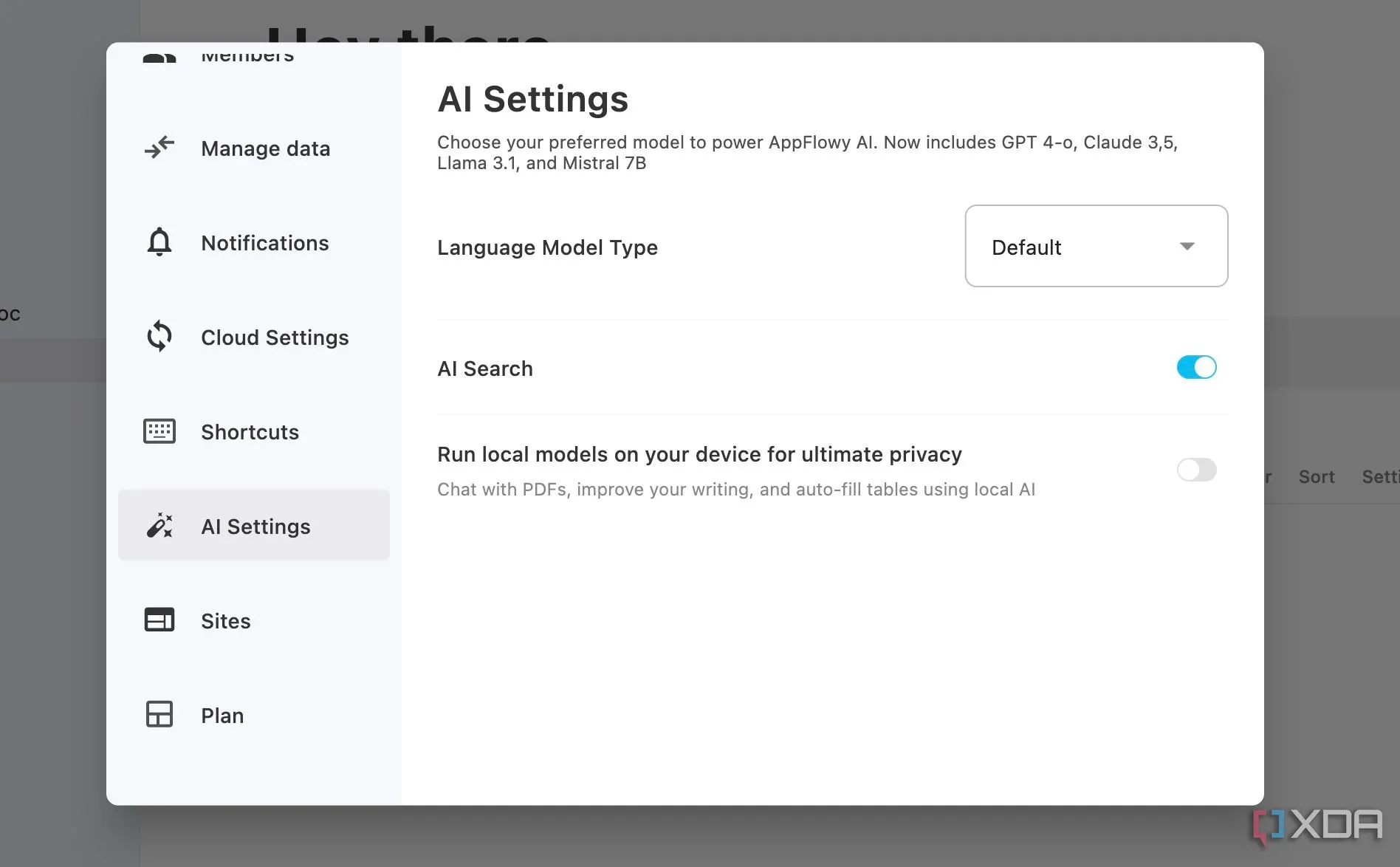Click 'Run local models on your device' text
This screenshot has width=1400, height=867.
699,454
